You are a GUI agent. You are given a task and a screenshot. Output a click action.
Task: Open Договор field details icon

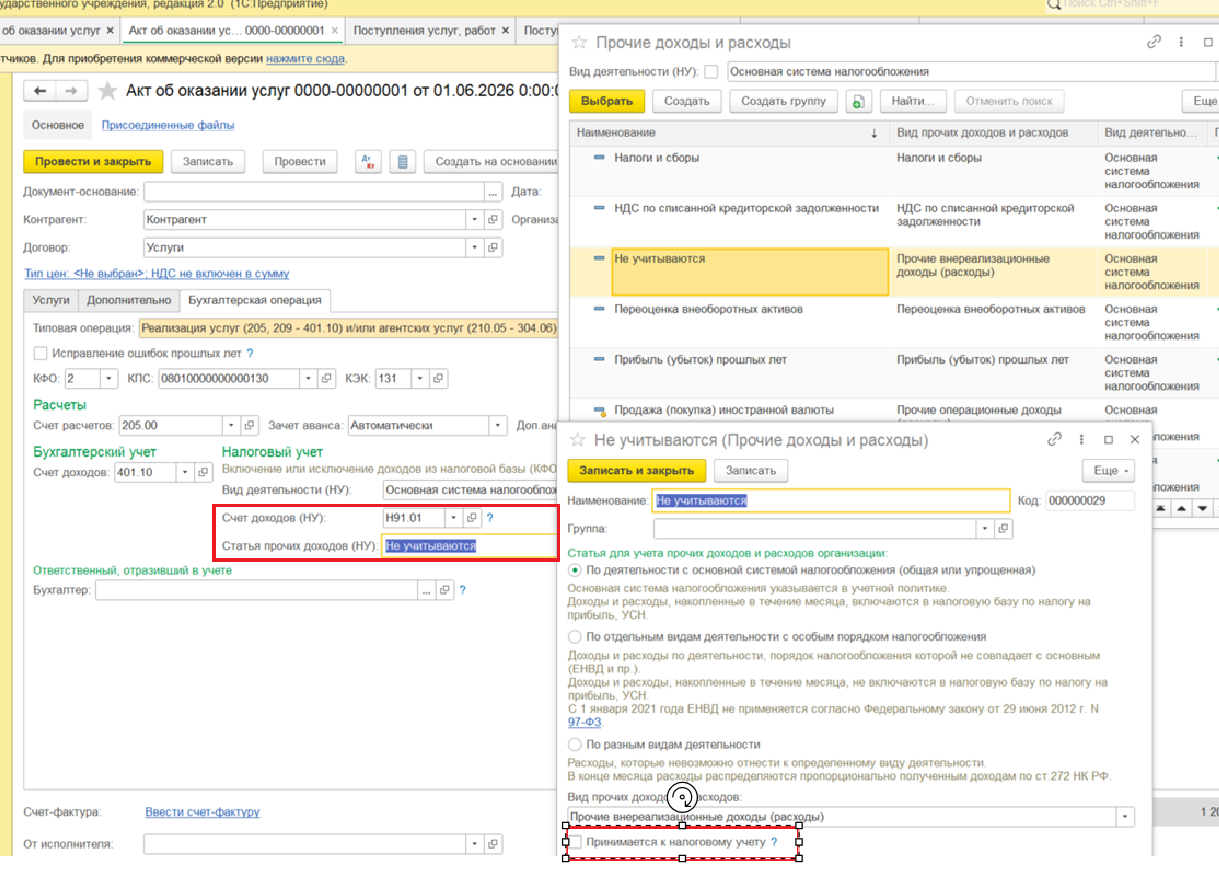click(x=492, y=247)
